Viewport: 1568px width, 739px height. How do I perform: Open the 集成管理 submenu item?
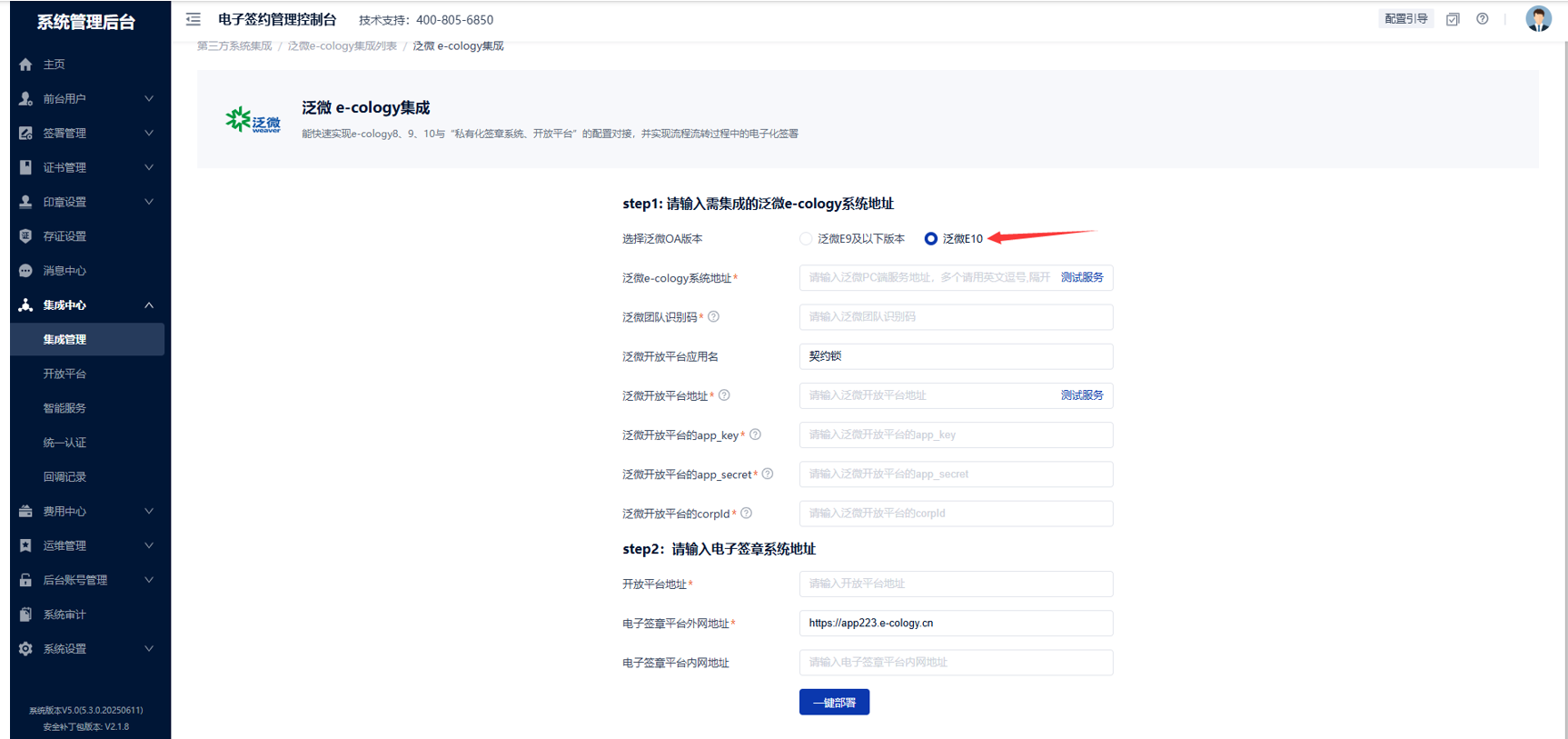[x=87, y=339]
